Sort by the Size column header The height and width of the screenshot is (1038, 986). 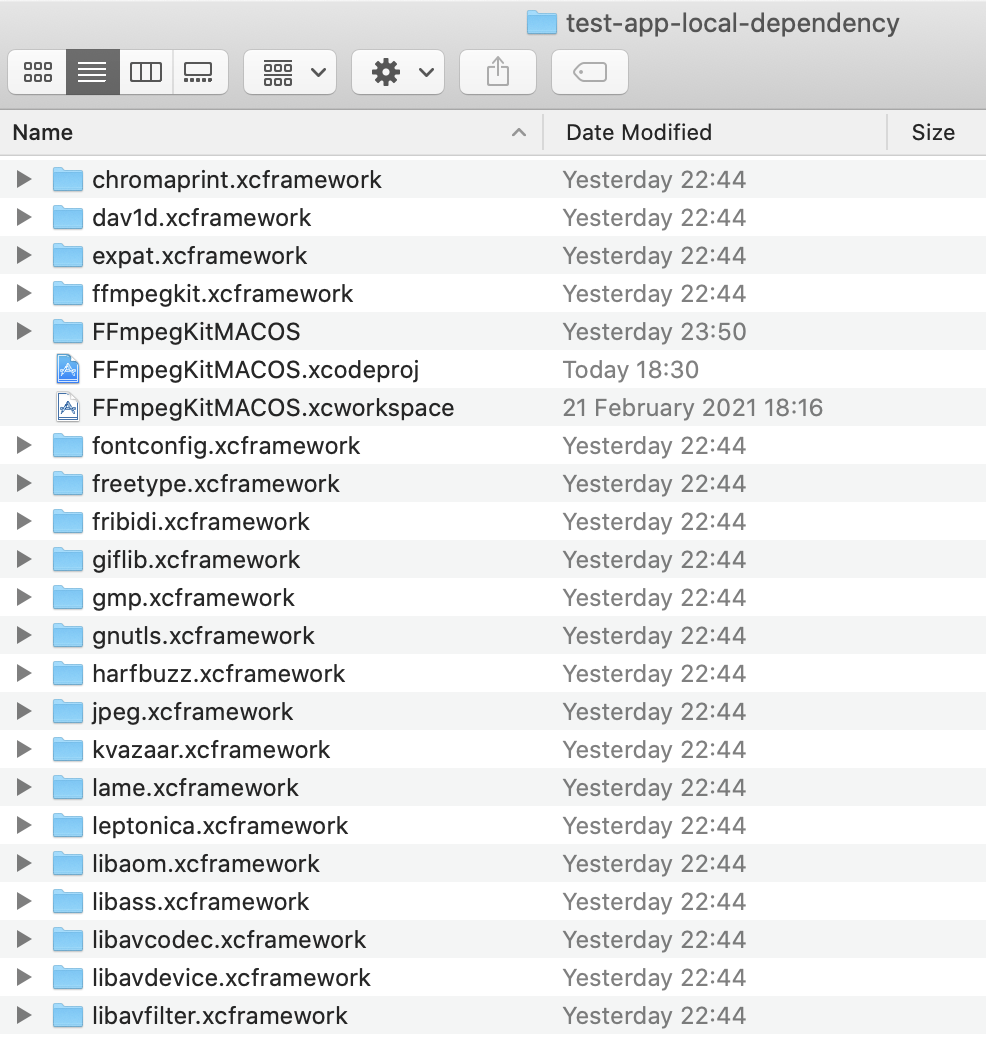pyautogui.click(x=932, y=132)
